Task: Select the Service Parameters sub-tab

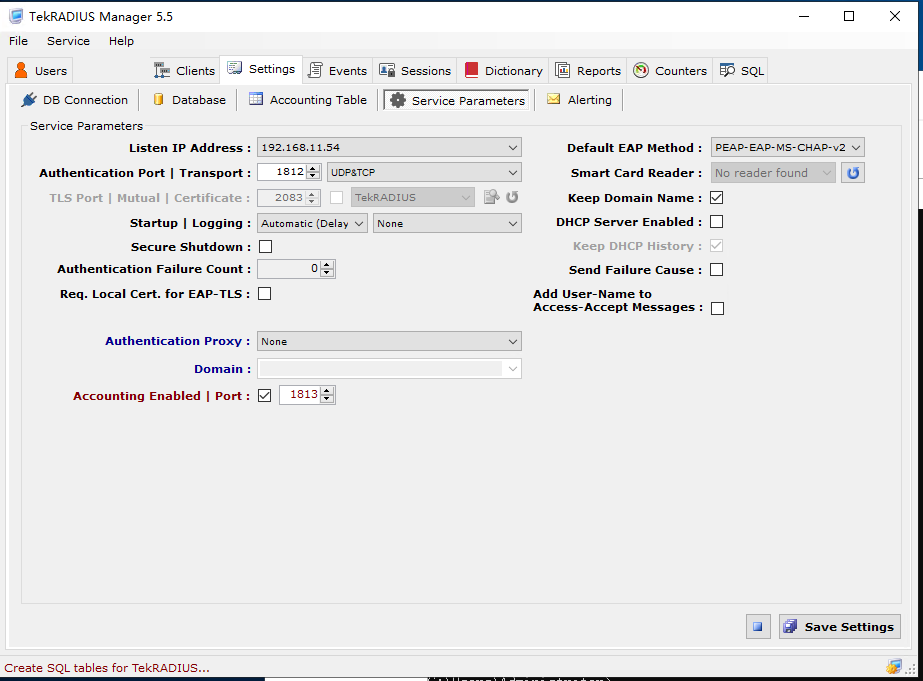Action: pos(457,101)
